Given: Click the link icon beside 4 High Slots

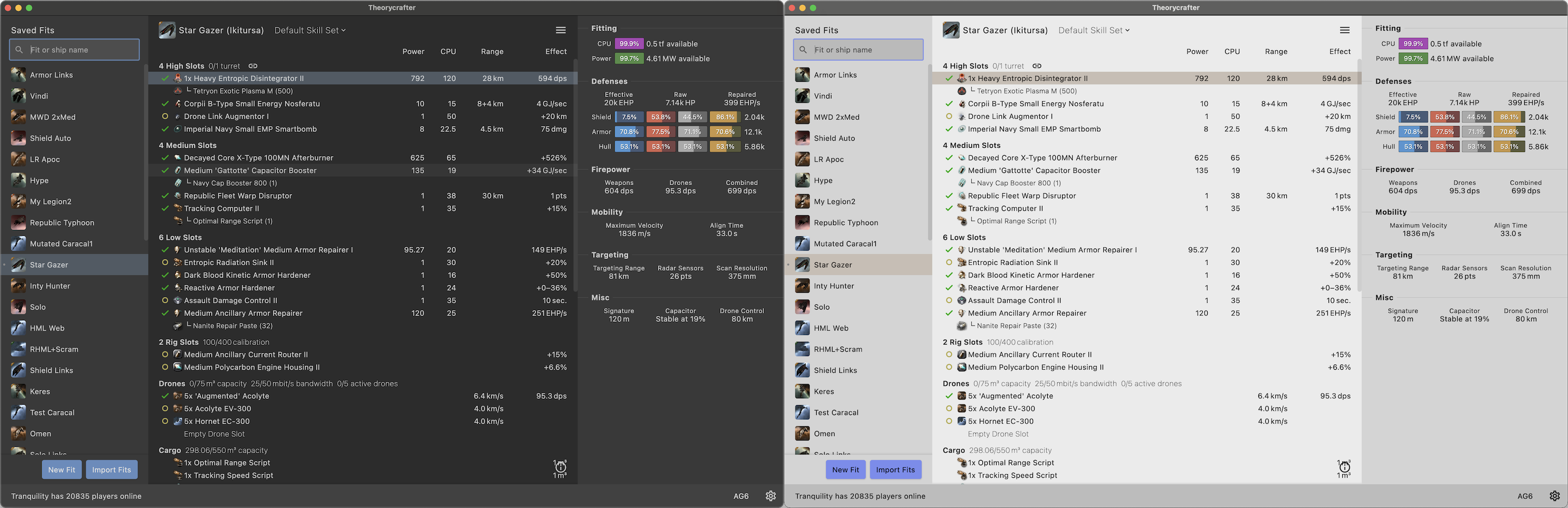Looking at the screenshot, I should [253, 66].
